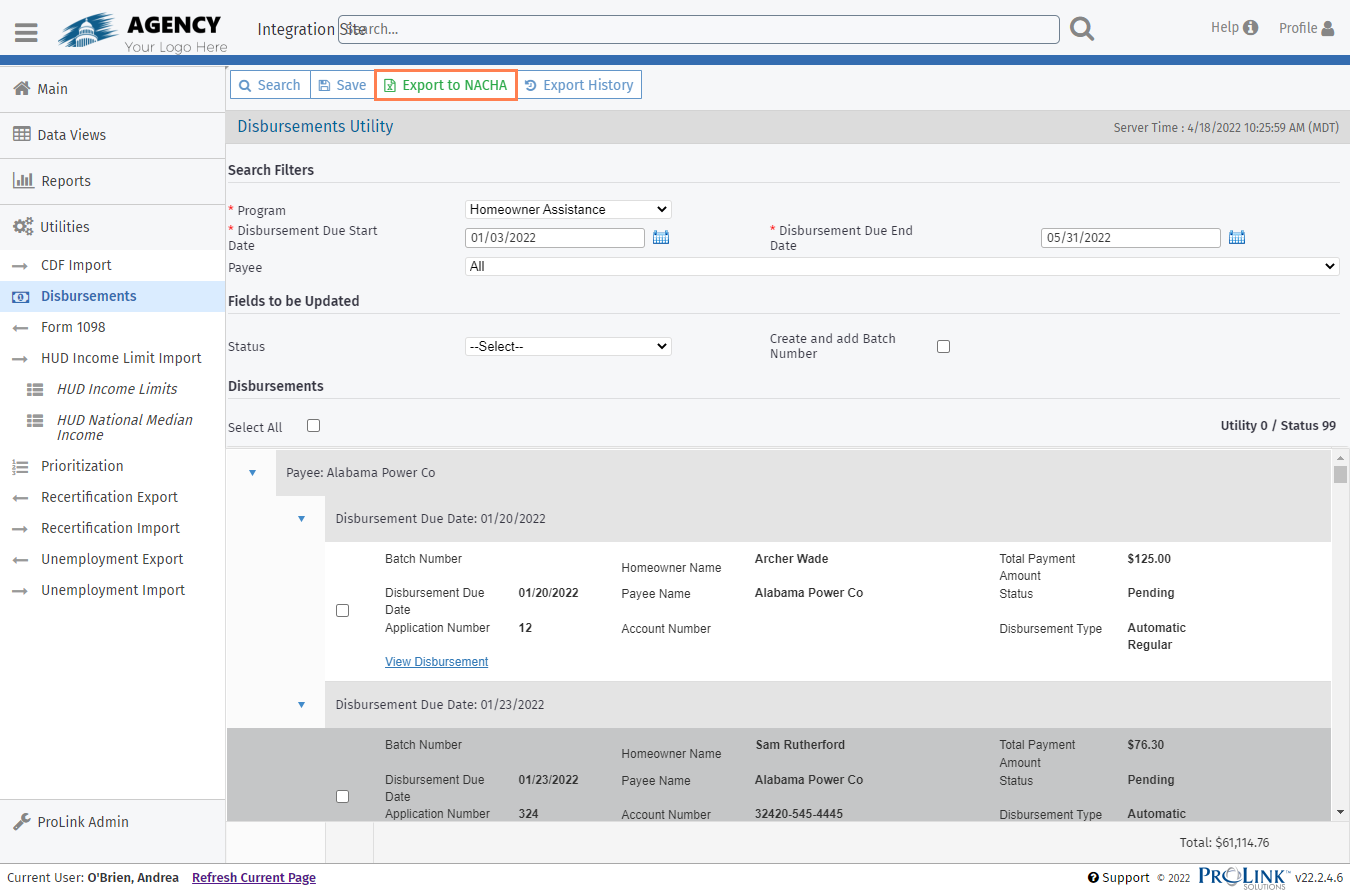The image size is (1350, 892).
Task: Click the magnifying glass search icon
Action: coord(1082,29)
